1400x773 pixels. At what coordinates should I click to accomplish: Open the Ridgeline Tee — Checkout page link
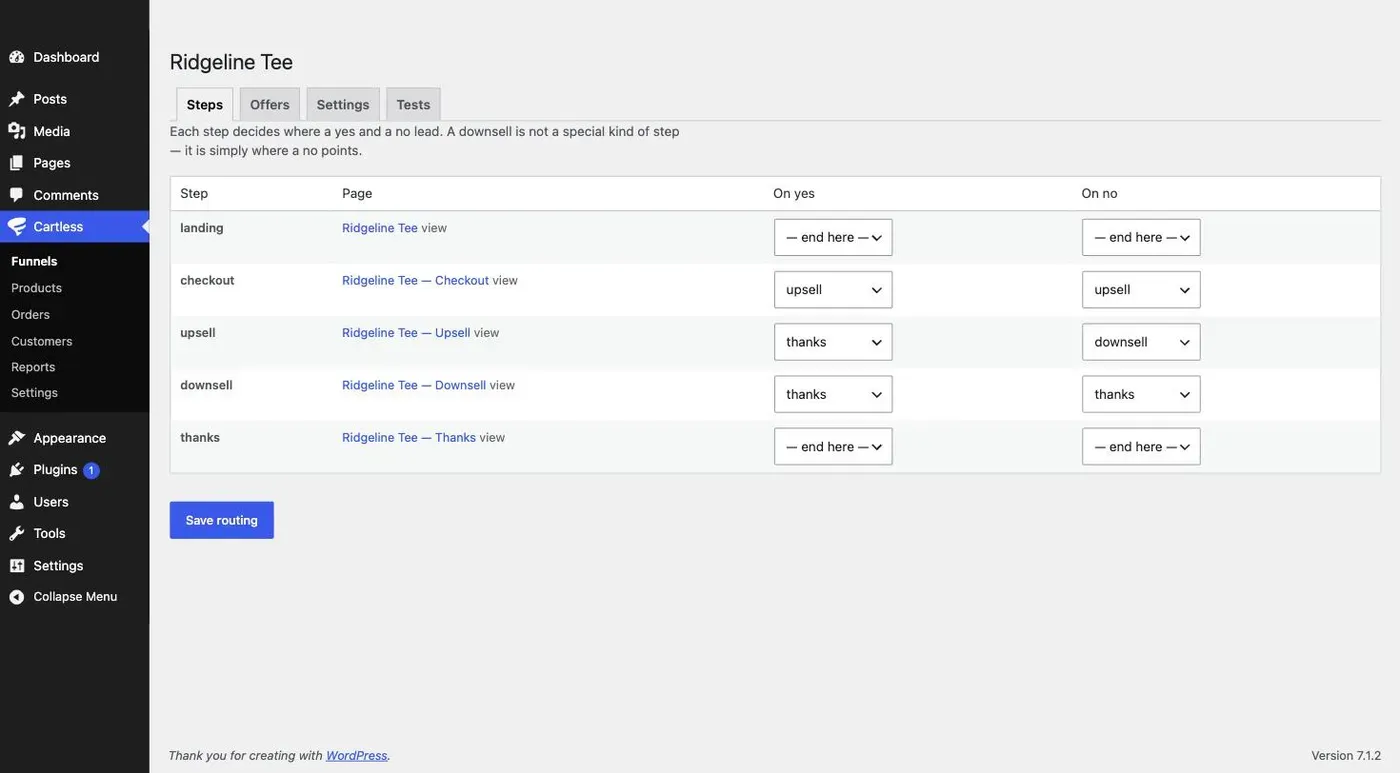click(415, 280)
